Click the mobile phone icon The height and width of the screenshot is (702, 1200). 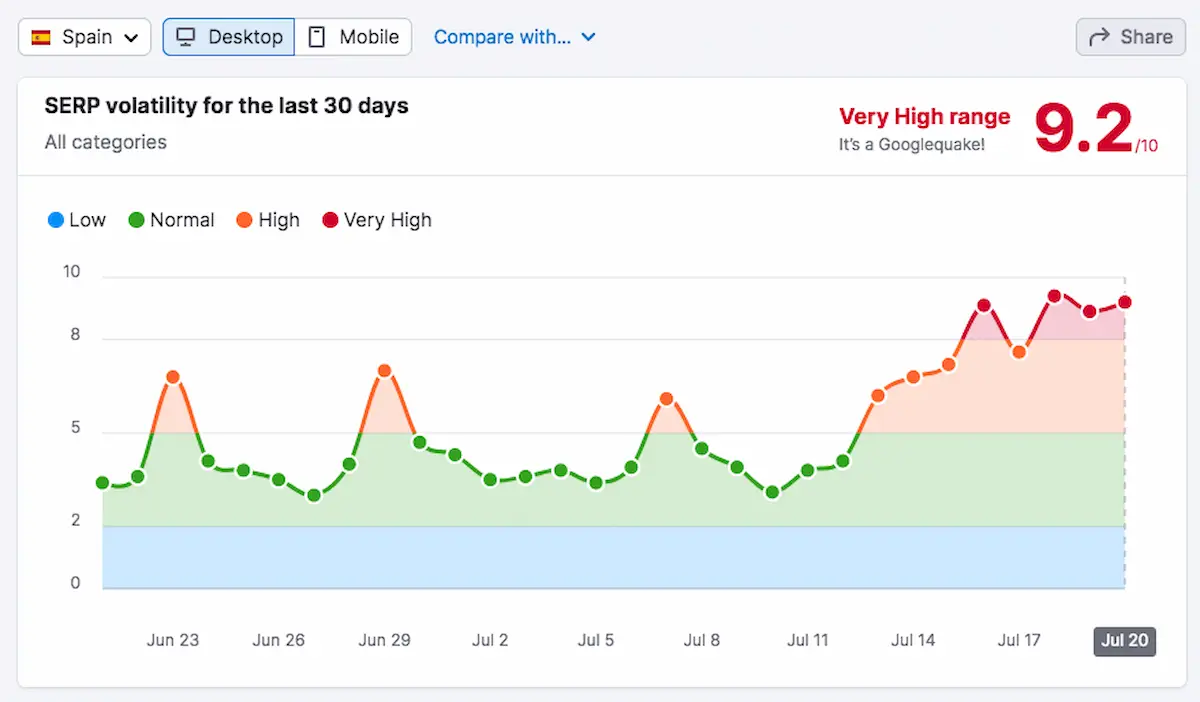317,37
